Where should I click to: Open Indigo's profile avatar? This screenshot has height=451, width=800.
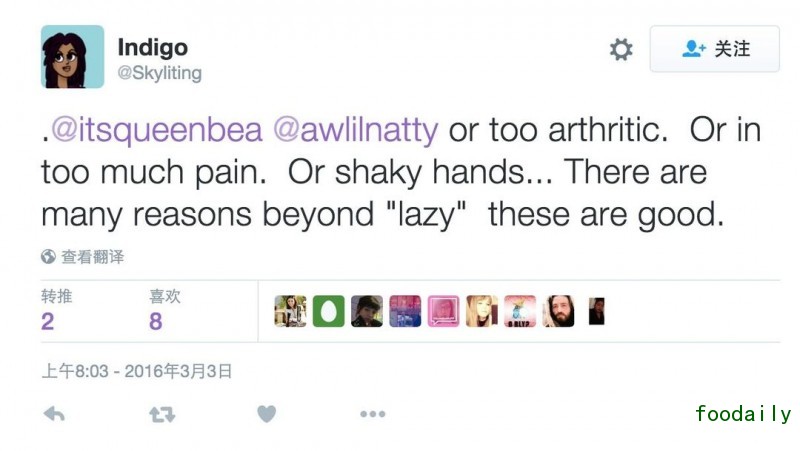tap(72, 57)
